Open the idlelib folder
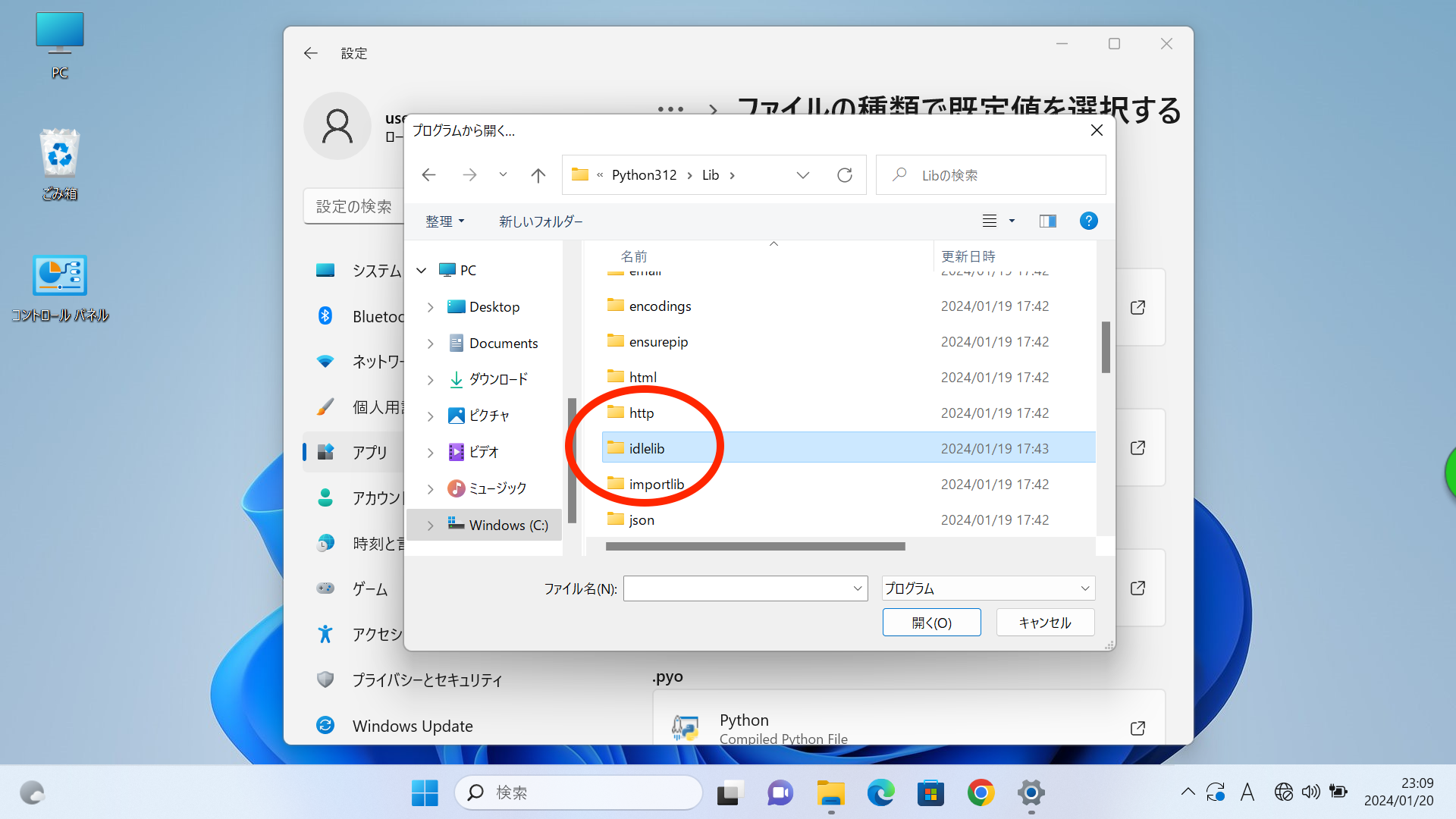Image resolution: width=1456 pixels, height=819 pixels. [646, 448]
